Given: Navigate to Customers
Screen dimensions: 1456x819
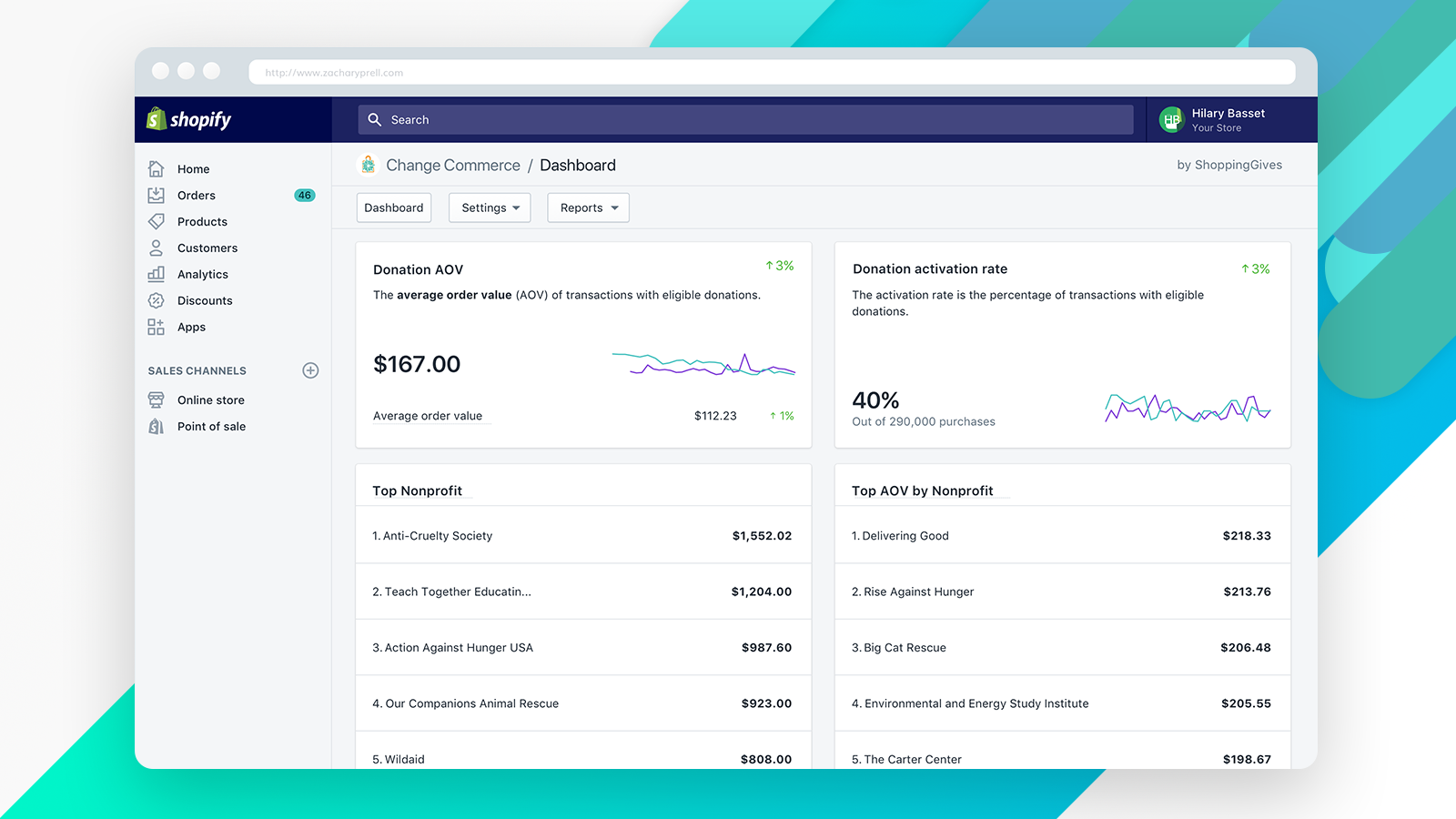Looking at the screenshot, I should coord(207,248).
